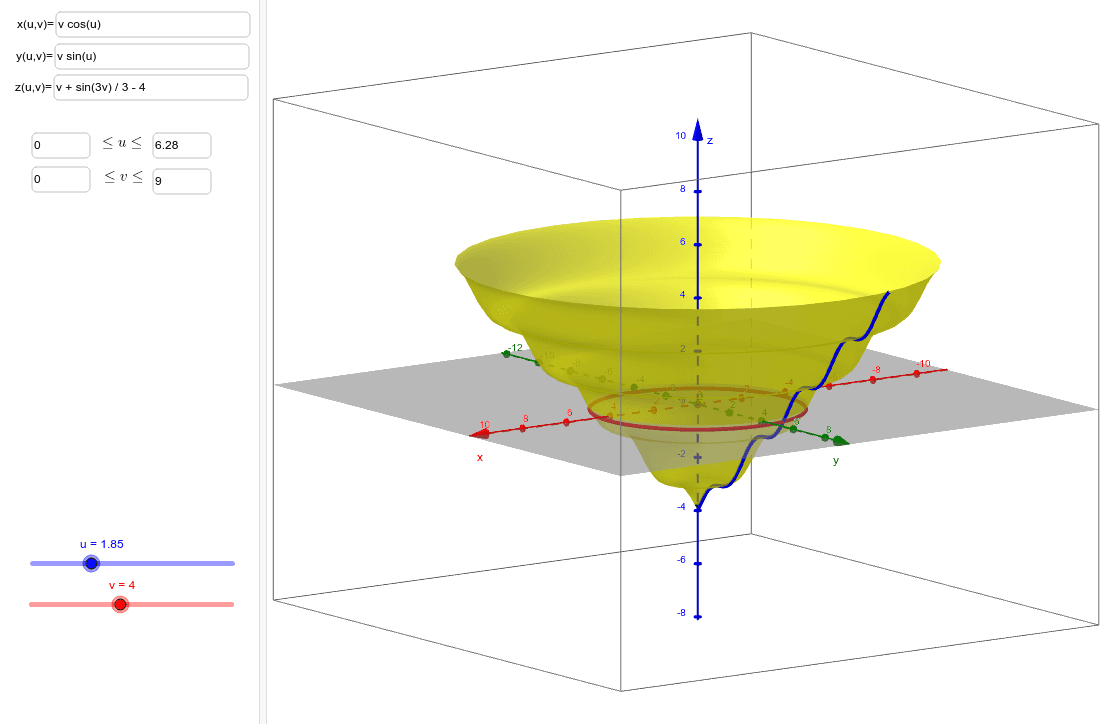The image size is (1107, 726).
Task: Click the u upper bound field showing 6.28
Action: click(x=181, y=145)
